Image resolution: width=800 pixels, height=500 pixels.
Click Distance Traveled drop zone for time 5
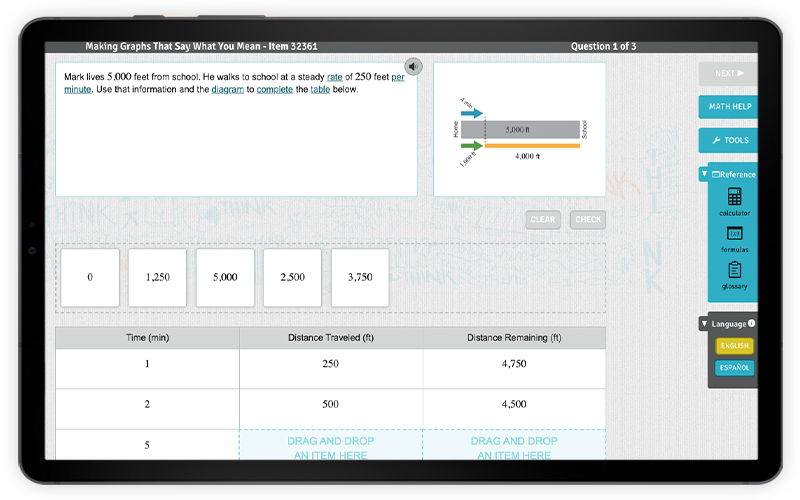coord(331,445)
